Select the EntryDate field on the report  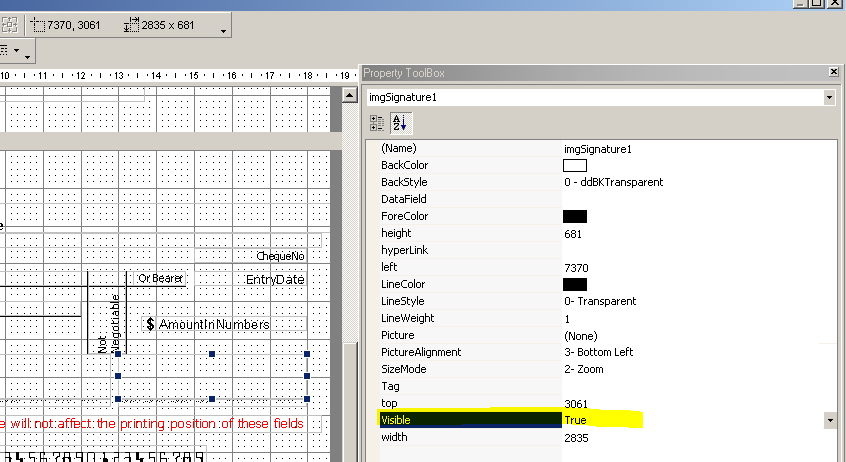click(x=274, y=280)
